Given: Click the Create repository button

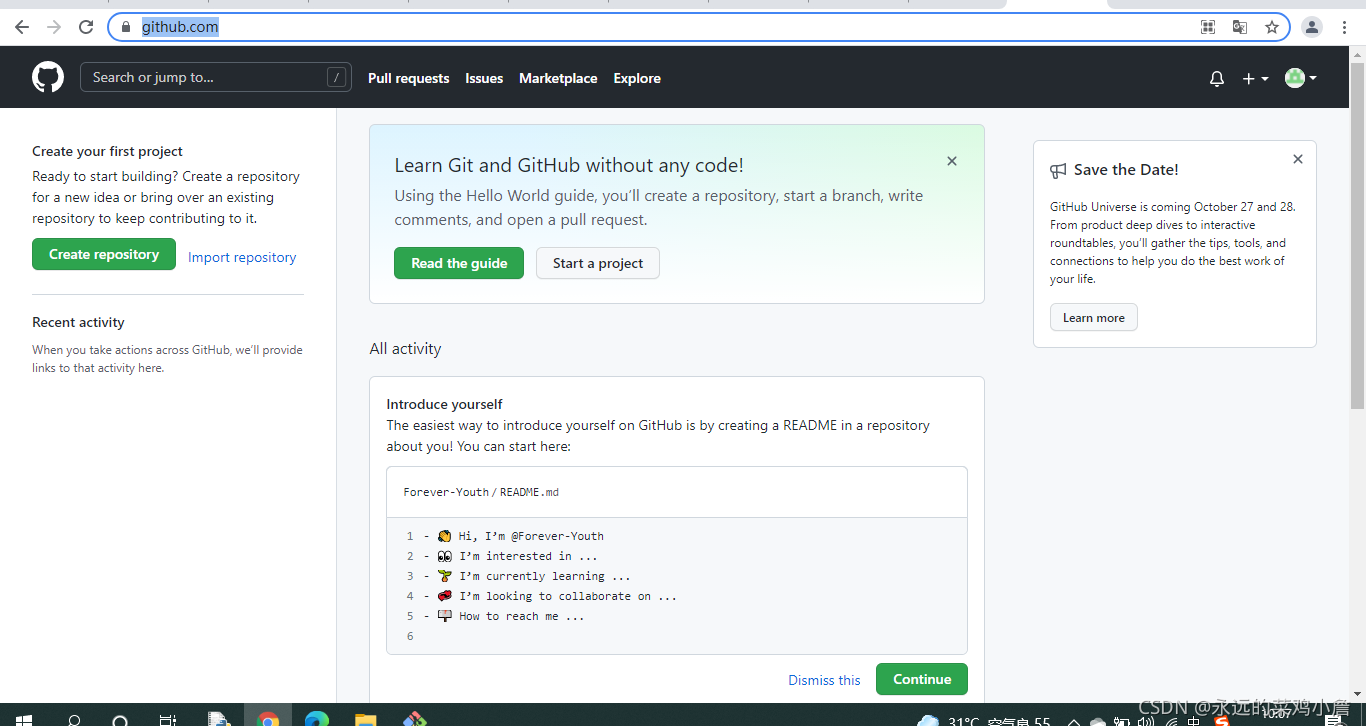Looking at the screenshot, I should (x=104, y=254).
